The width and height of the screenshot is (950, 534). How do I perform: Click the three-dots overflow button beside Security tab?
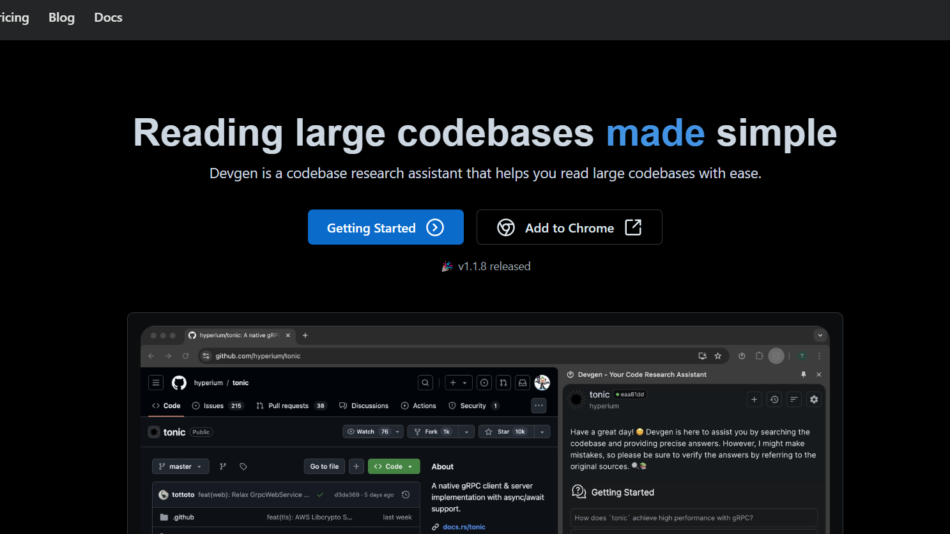point(539,406)
